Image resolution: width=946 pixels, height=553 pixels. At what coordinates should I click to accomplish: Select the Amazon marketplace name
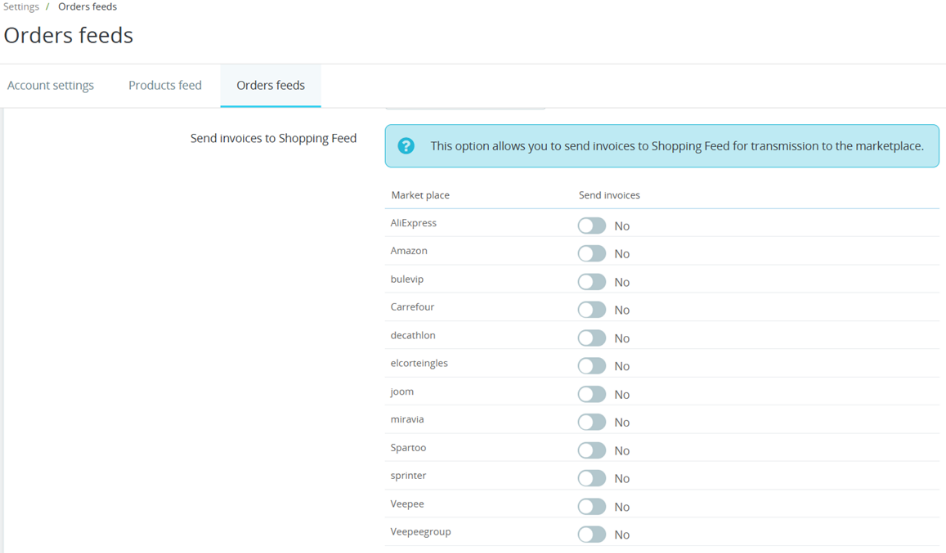(408, 250)
